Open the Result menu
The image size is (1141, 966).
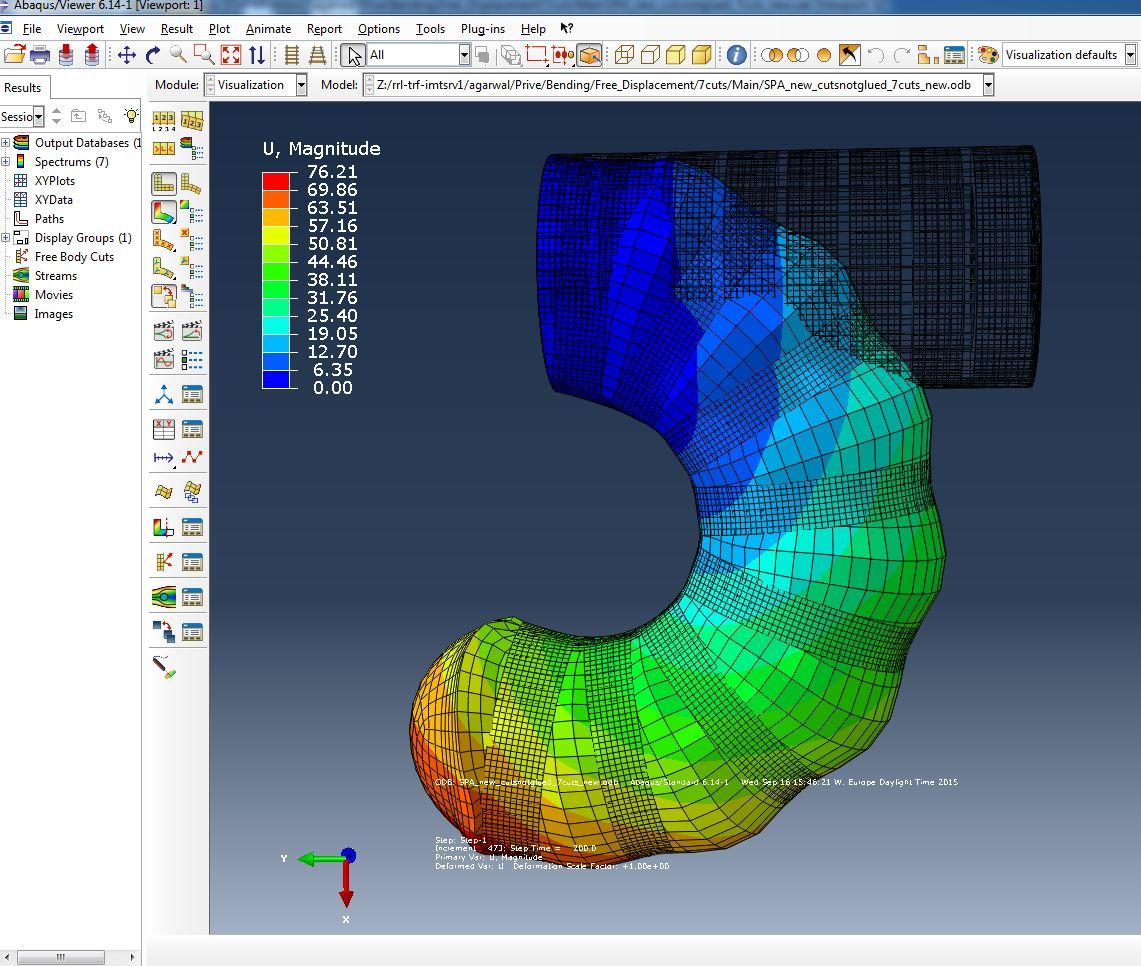pos(176,29)
